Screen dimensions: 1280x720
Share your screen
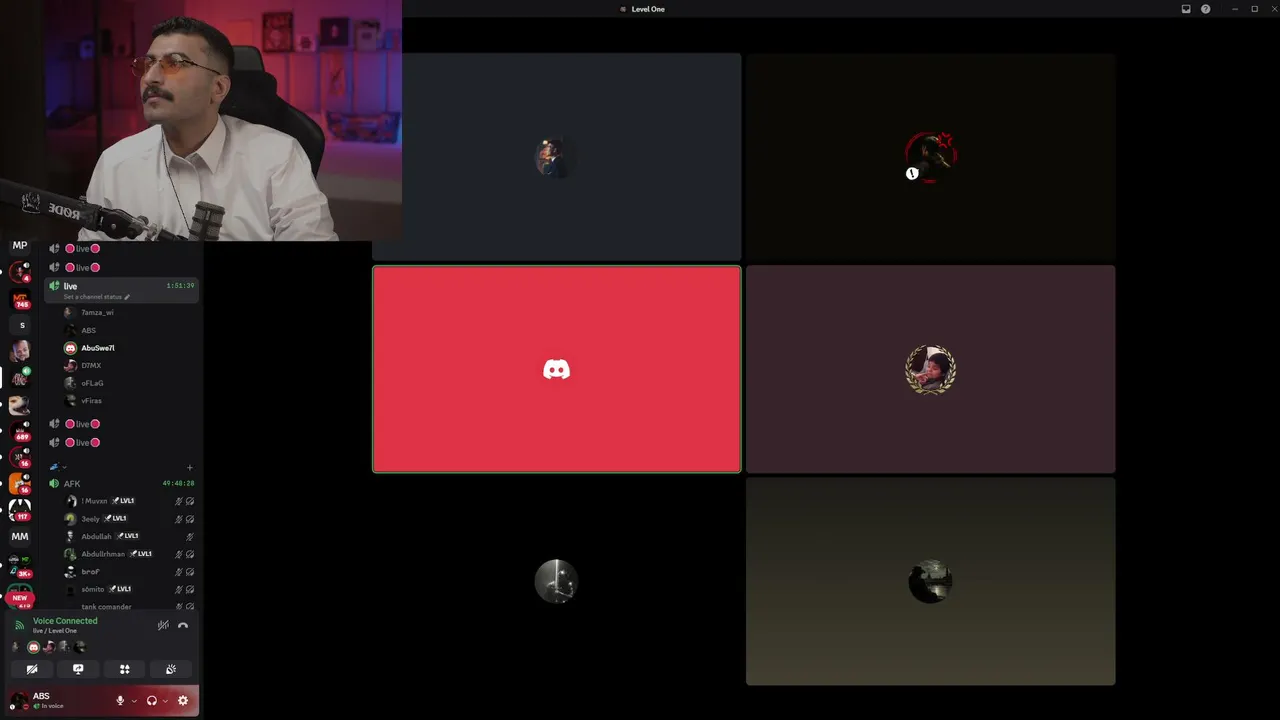click(x=78, y=669)
